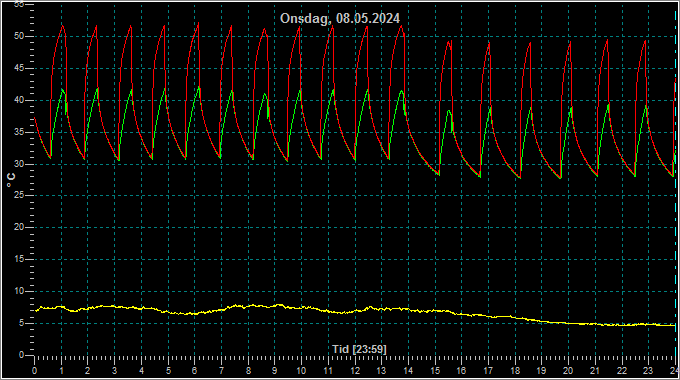Click the yellow temperature curve near hour 12
The image size is (680, 380).
355,311
